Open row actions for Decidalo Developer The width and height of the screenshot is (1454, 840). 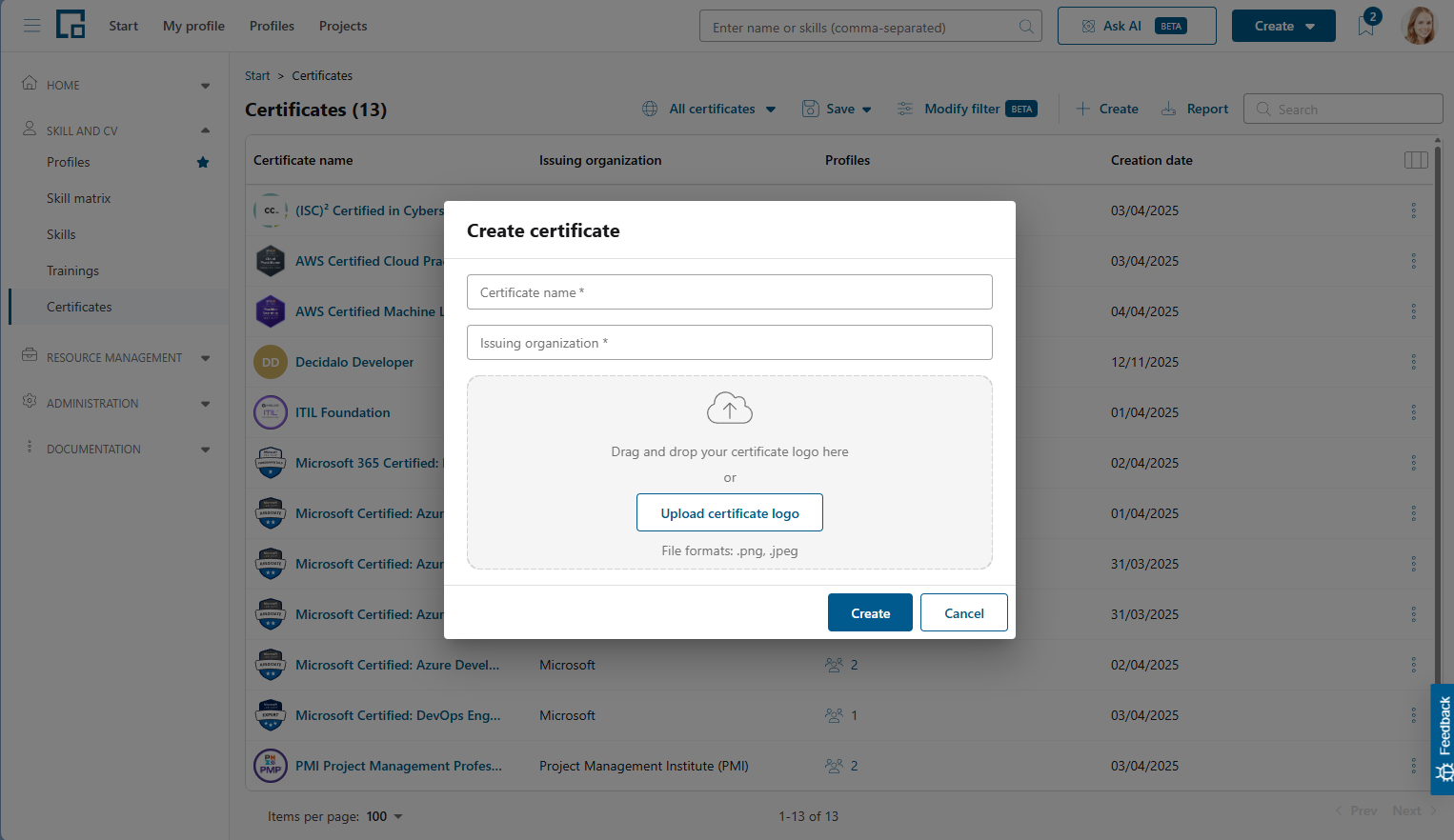pos(1414,362)
